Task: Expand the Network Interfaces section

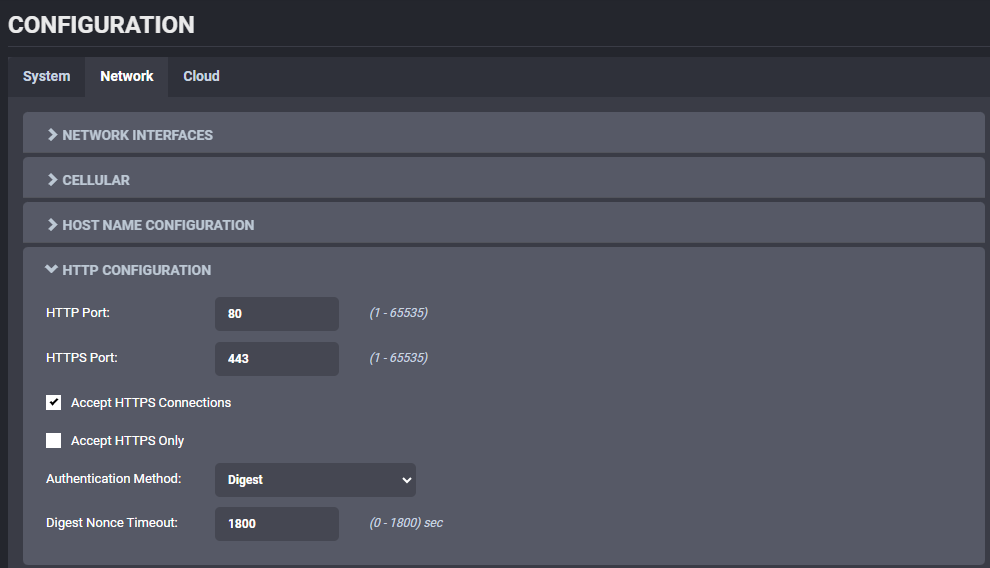Action: (x=503, y=135)
